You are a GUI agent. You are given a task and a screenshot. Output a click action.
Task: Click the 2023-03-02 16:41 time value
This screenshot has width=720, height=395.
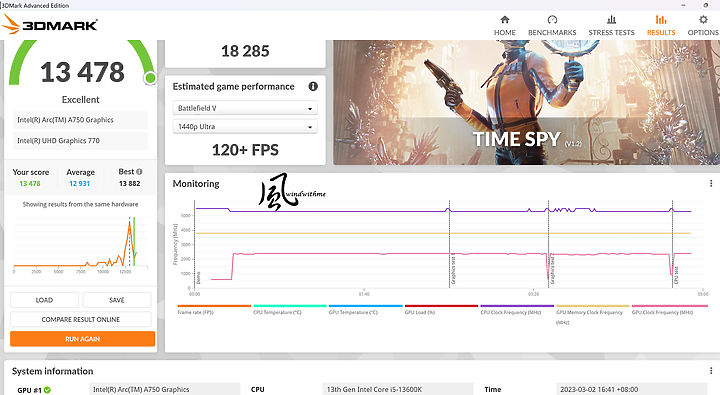[631, 389]
